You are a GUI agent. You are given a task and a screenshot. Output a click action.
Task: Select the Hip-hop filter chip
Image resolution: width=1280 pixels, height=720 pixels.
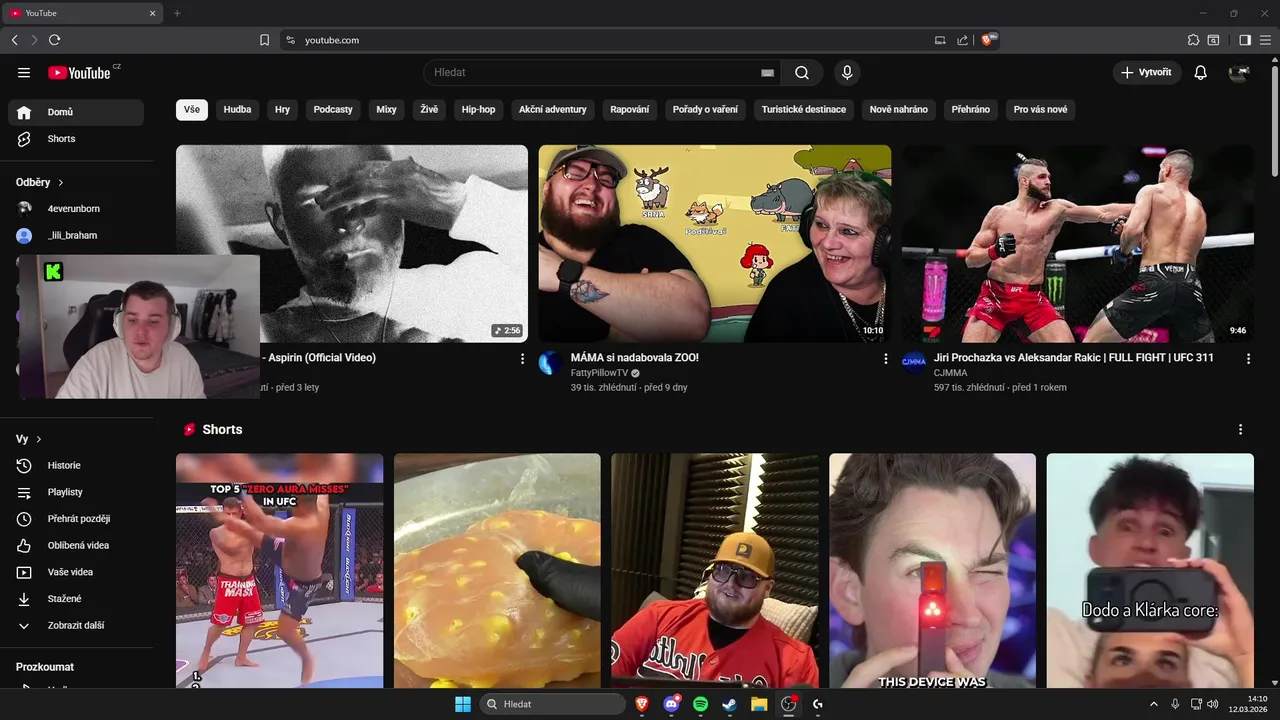click(x=478, y=109)
